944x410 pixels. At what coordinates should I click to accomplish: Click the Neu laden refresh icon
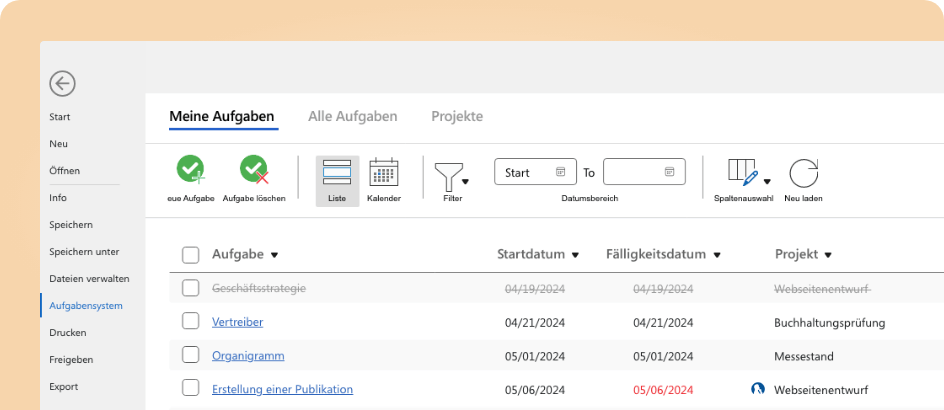804,173
